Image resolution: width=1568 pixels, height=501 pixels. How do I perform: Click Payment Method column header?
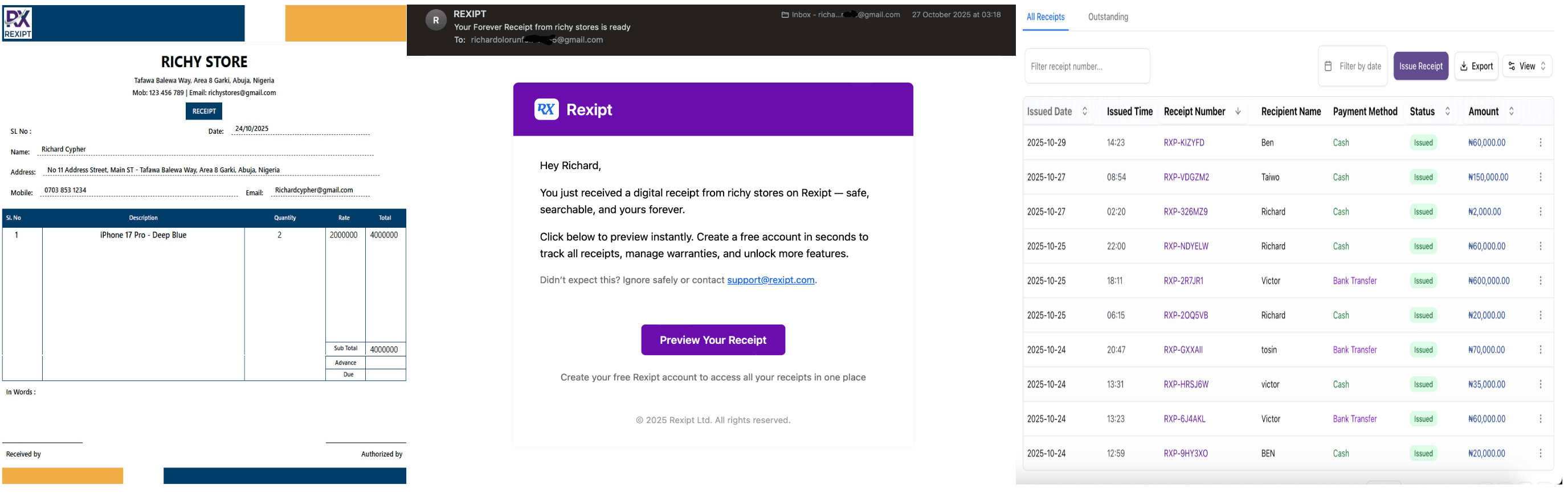click(x=1365, y=112)
